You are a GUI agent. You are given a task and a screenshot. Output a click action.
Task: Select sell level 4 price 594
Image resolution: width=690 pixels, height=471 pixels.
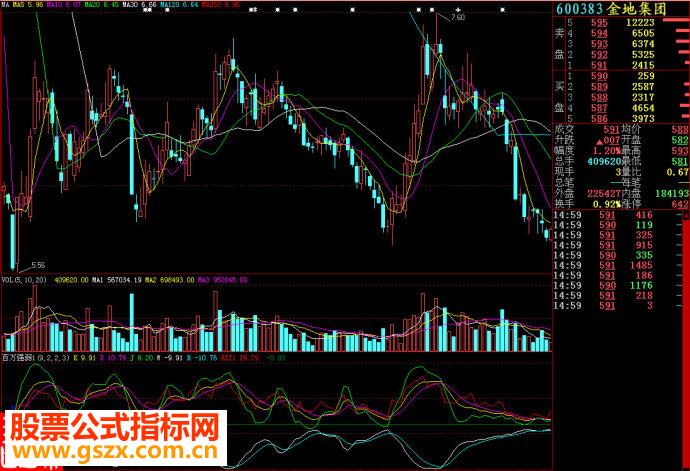tap(599, 33)
